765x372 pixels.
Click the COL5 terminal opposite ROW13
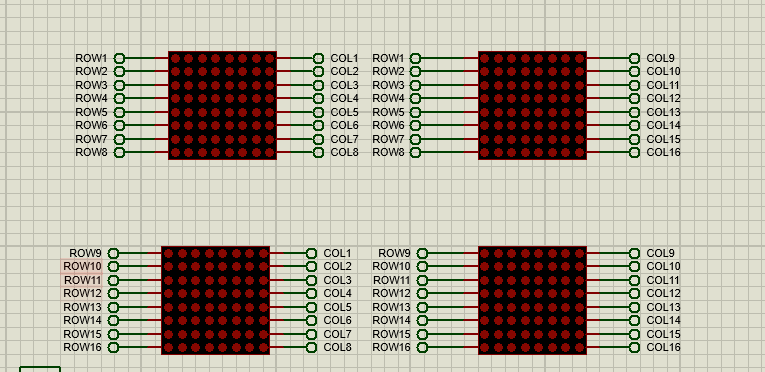(311, 308)
